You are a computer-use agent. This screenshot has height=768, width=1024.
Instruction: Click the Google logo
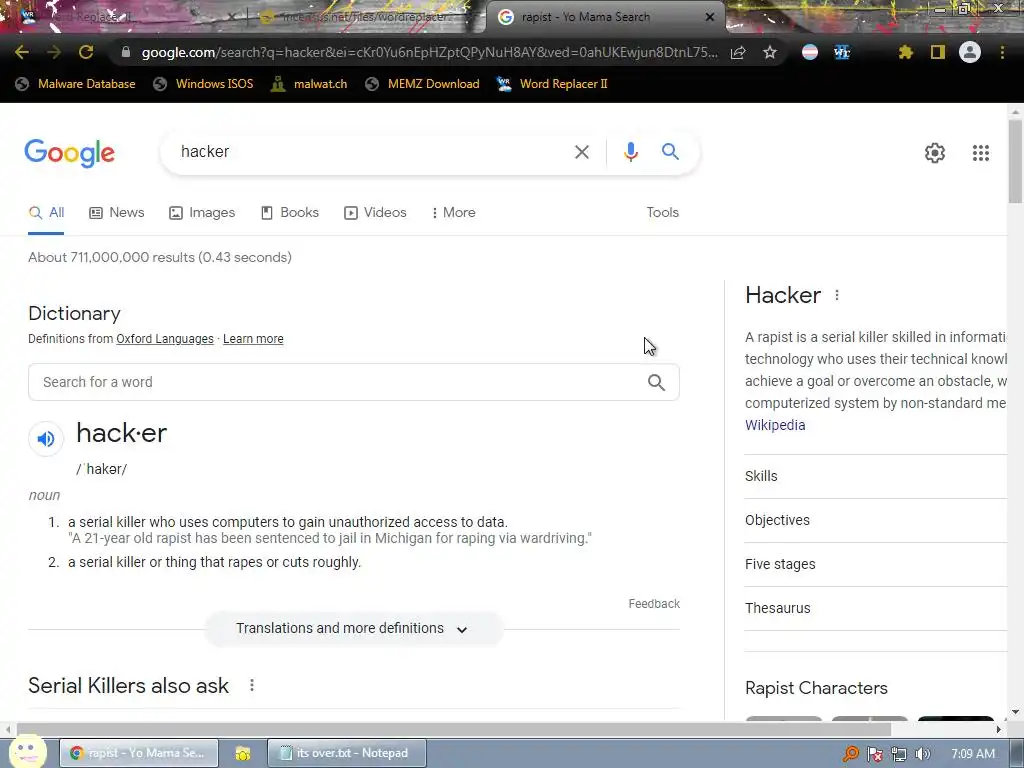pyautogui.click(x=69, y=153)
